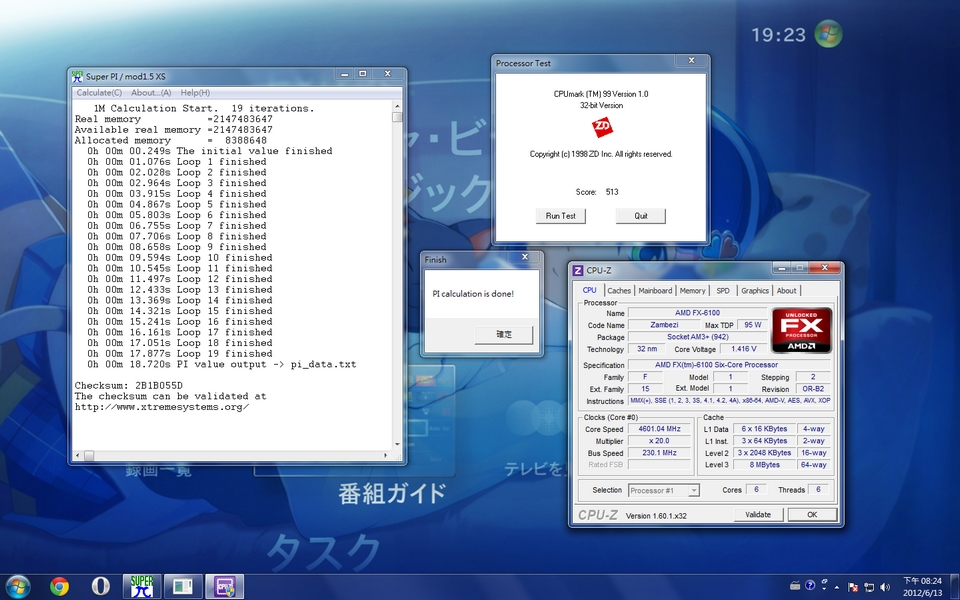Click the Level 3 8 MBytes value
Viewport: 960px width, 600px height.
coord(765,465)
